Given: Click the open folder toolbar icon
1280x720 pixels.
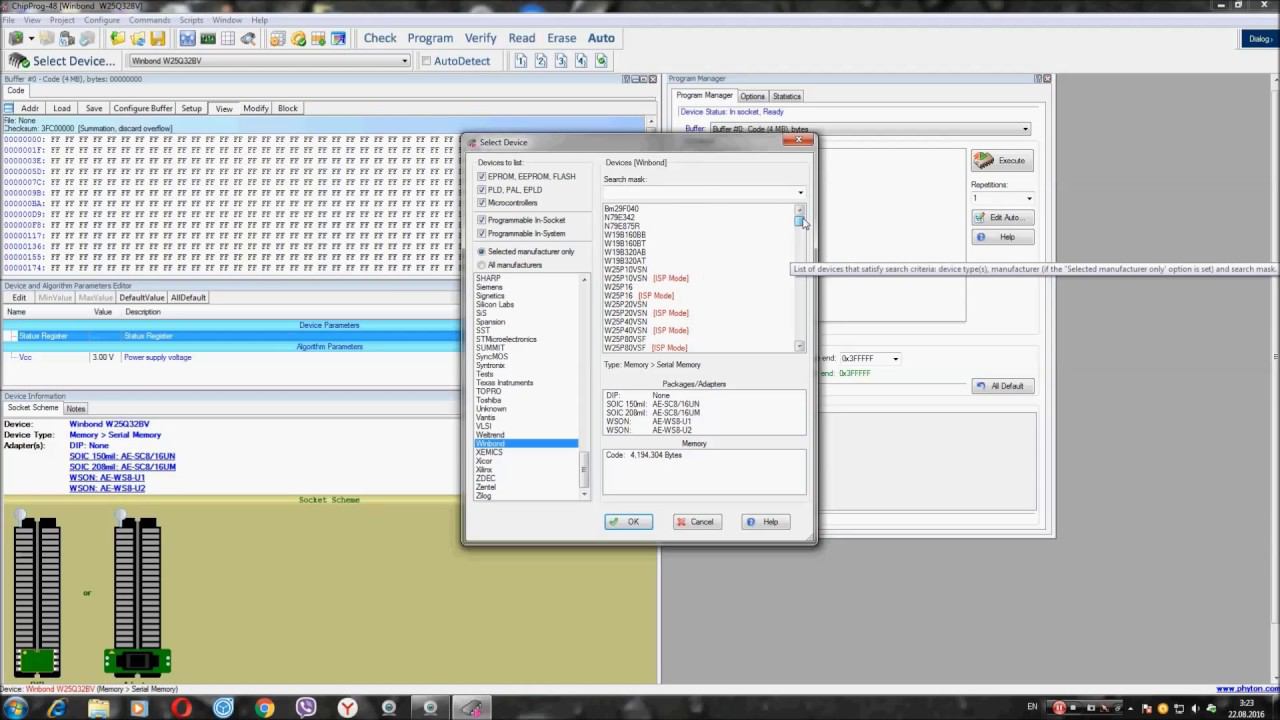Looking at the screenshot, I should pyautogui.click(x=118, y=39).
